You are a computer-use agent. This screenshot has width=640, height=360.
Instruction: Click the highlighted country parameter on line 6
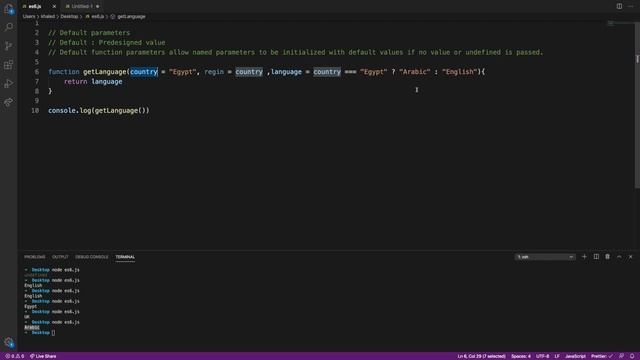(x=144, y=72)
